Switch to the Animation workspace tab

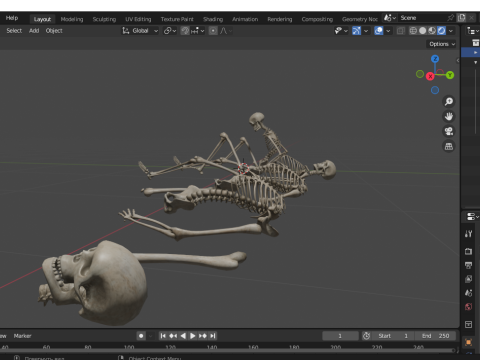pyautogui.click(x=245, y=19)
